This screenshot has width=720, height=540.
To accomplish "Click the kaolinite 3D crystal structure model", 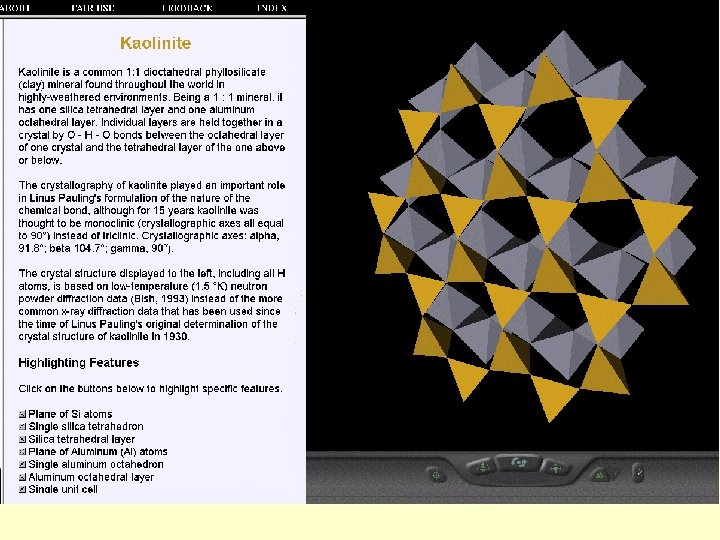I will pyautogui.click(x=533, y=226).
